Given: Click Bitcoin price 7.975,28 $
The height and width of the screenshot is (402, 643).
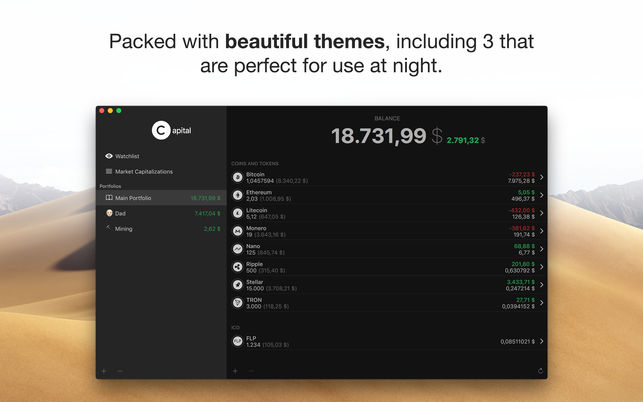Looking at the screenshot, I should (x=521, y=181).
